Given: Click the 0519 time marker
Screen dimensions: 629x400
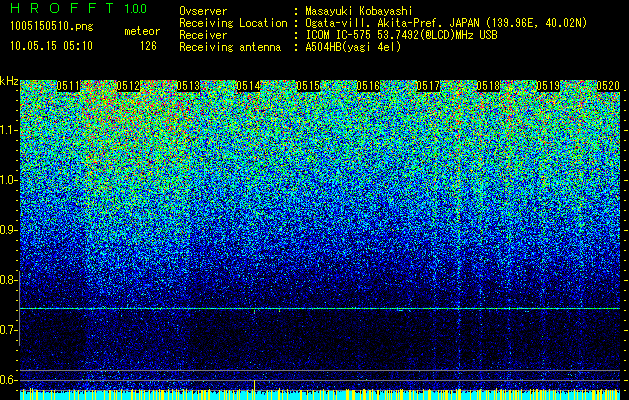Looking at the screenshot, I should [x=548, y=86].
